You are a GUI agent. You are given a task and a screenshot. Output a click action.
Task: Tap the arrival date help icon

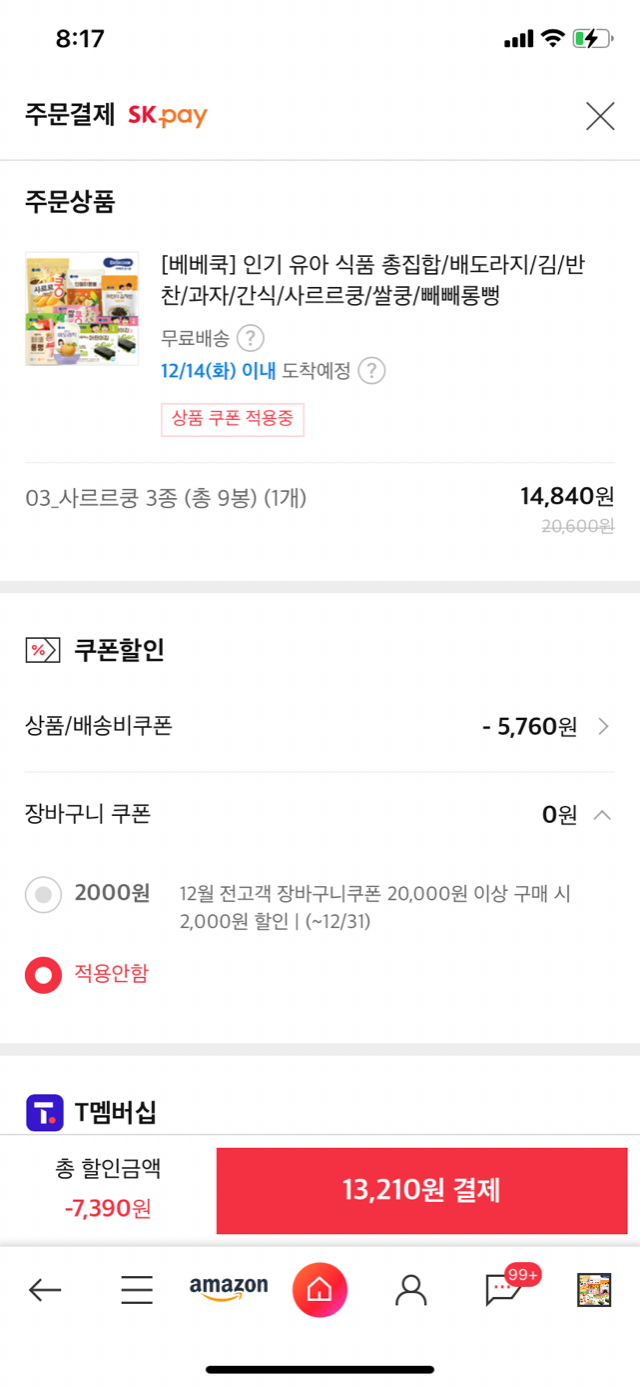(x=371, y=371)
